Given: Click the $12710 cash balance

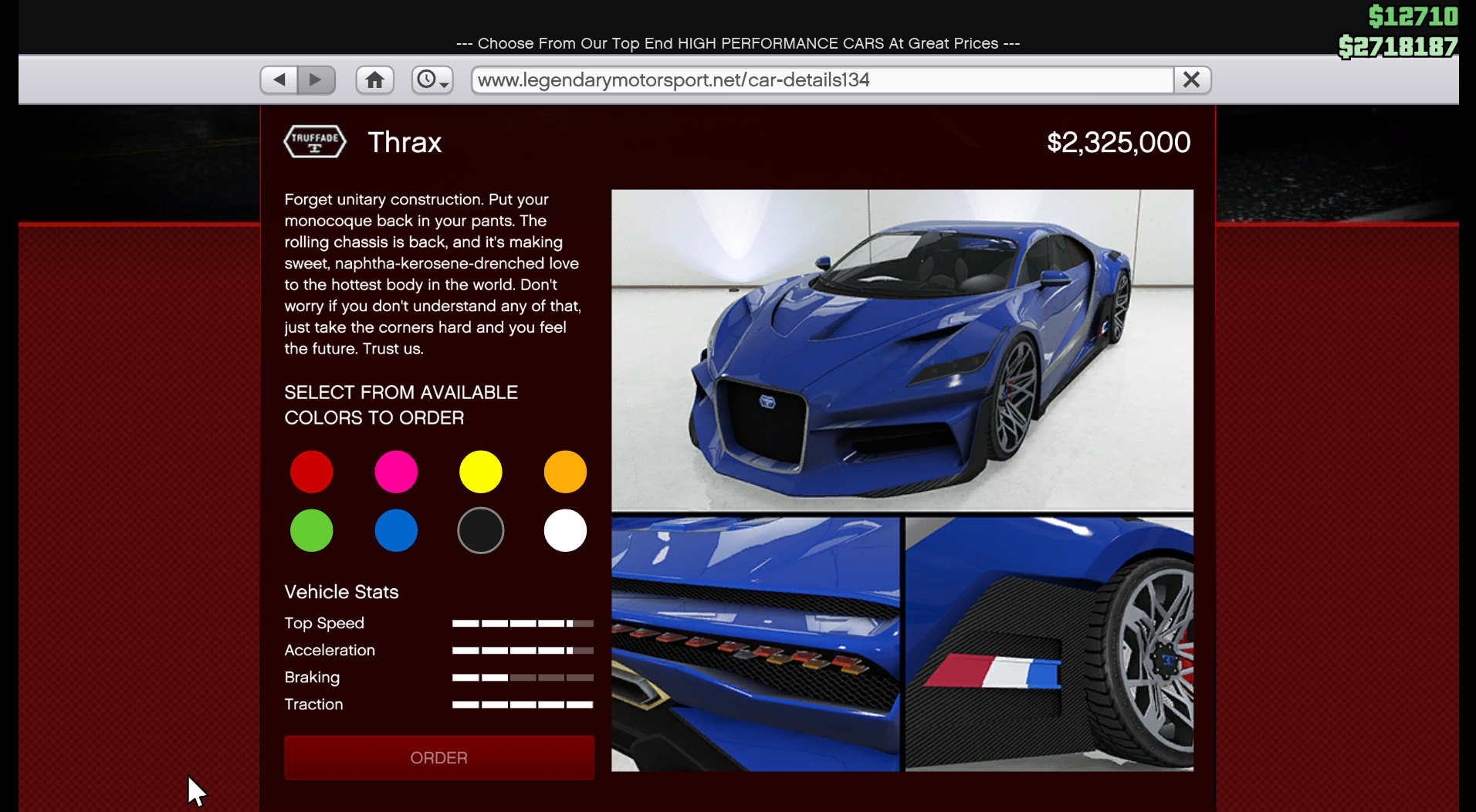Looking at the screenshot, I should click(x=1413, y=15).
